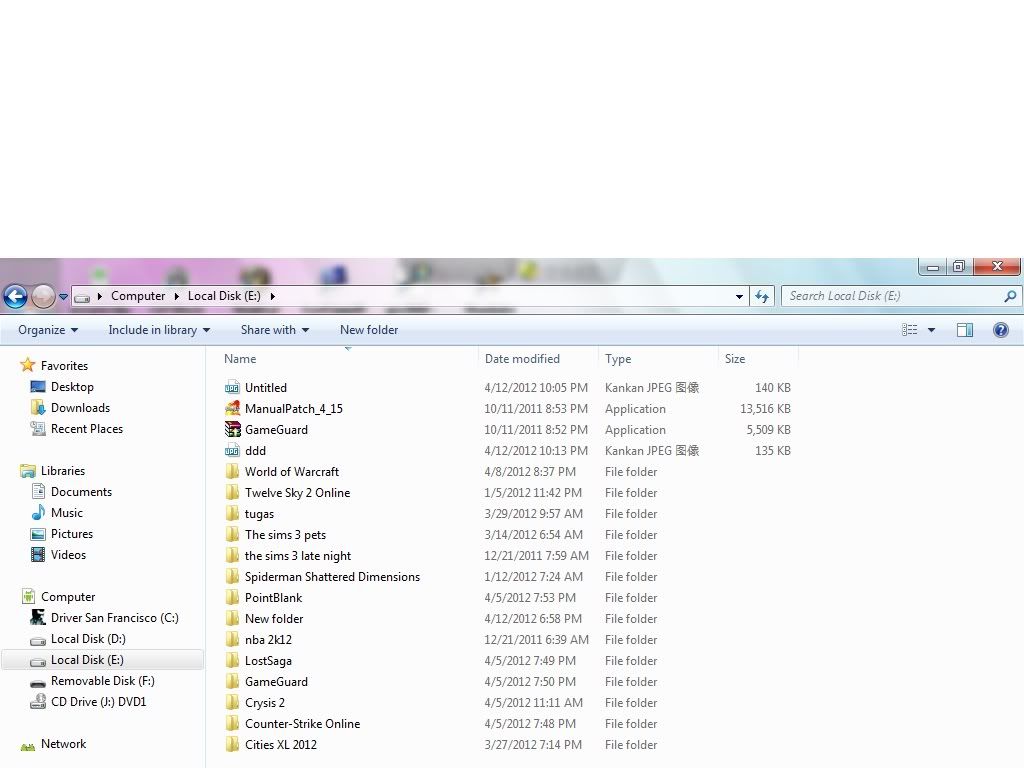Expand the arrow after Computer in the address bar
Viewport: 1024px width, 768px height.
click(176, 296)
